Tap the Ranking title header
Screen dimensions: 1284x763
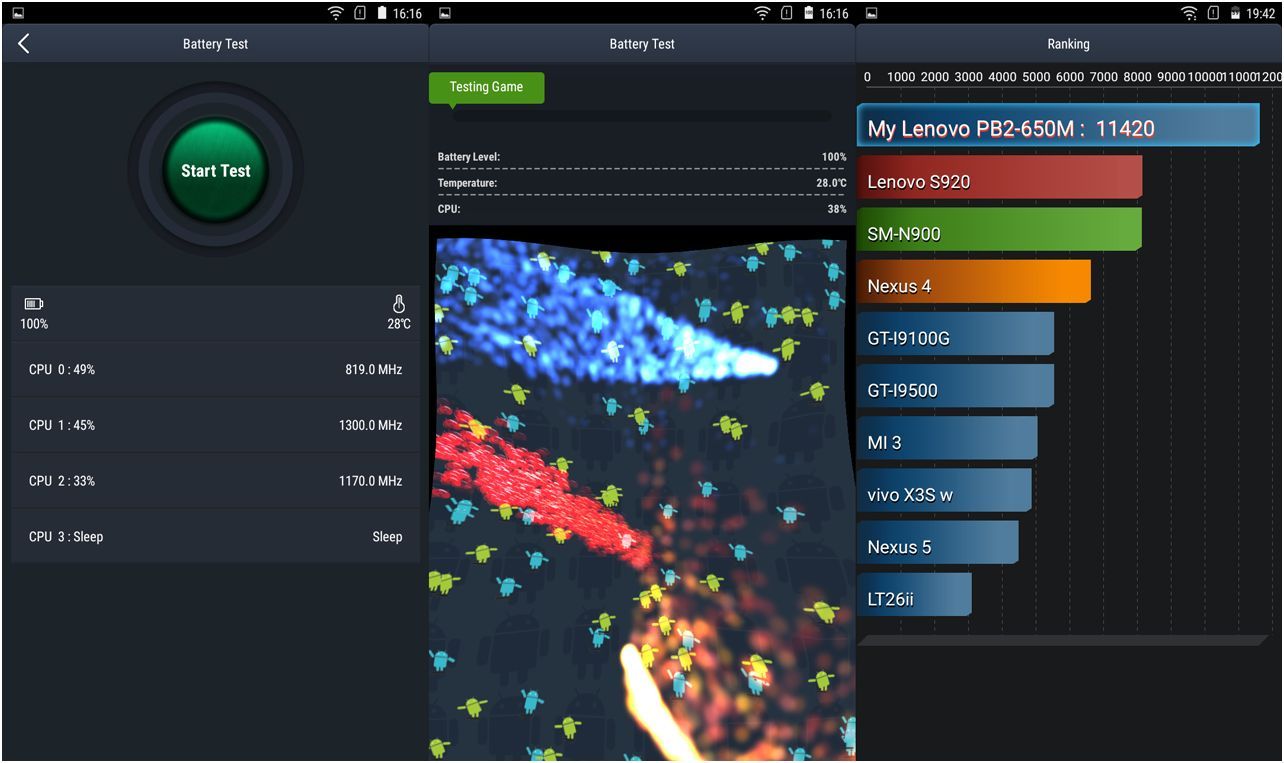(x=1068, y=44)
